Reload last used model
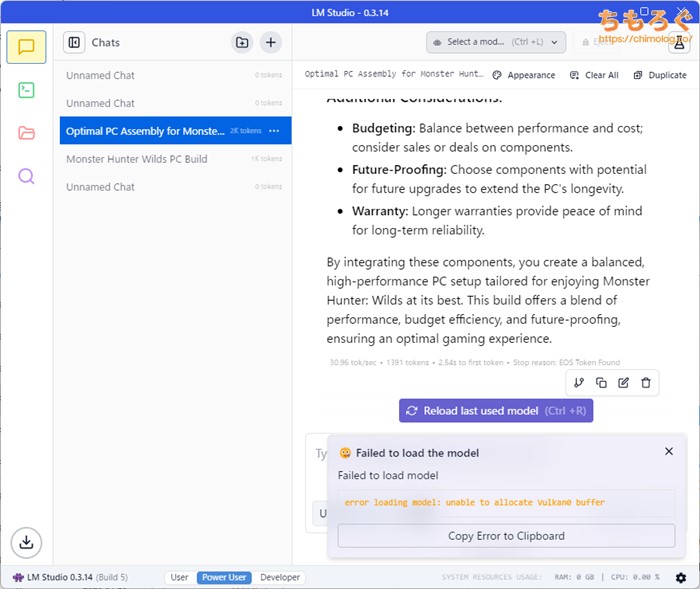 pyautogui.click(x=496, y=411)
